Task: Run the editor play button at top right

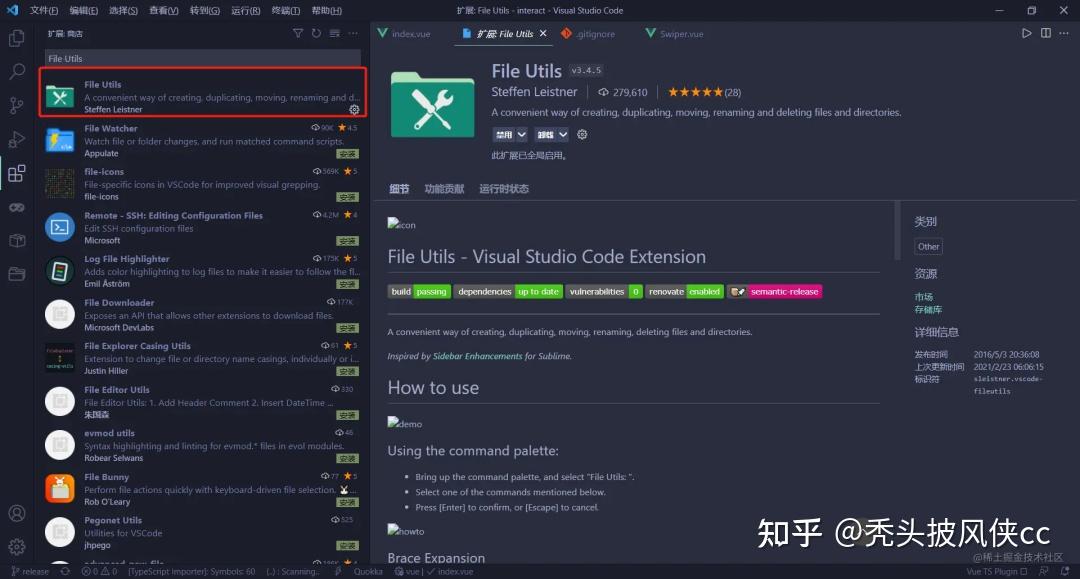Action: point(1026,33)
